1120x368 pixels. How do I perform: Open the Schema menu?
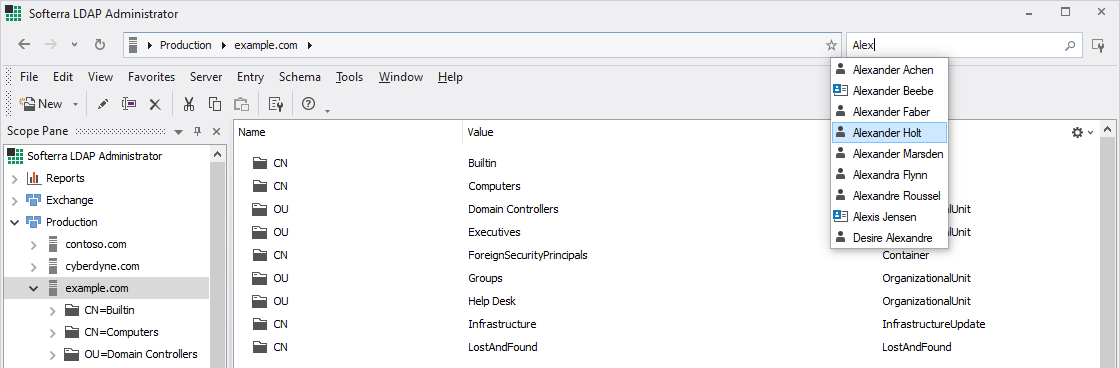(299, 77)
